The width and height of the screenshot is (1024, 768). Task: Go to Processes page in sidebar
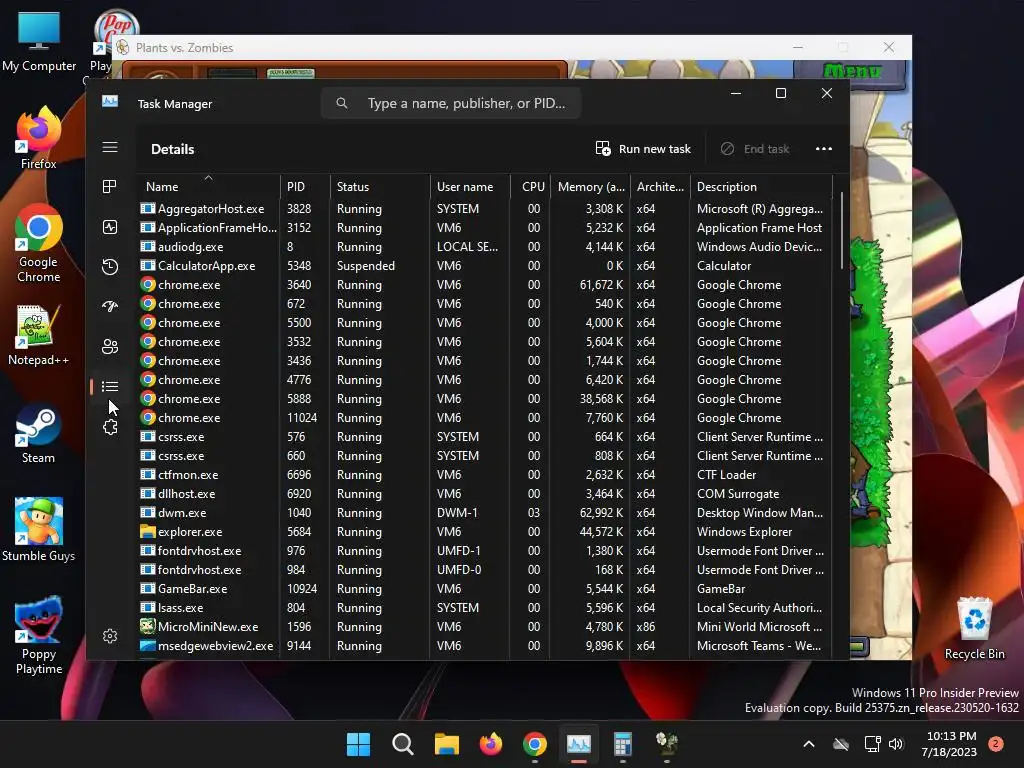110,187
